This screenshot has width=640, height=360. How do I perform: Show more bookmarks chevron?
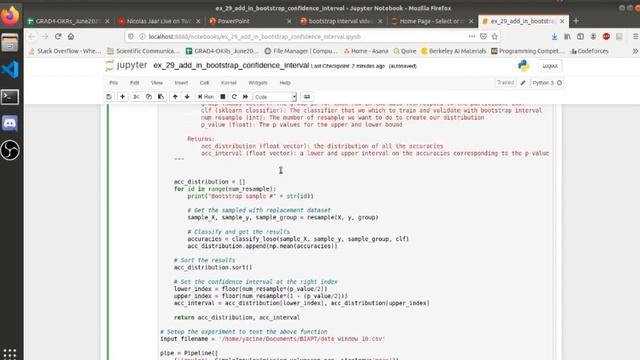coord(635,51)
